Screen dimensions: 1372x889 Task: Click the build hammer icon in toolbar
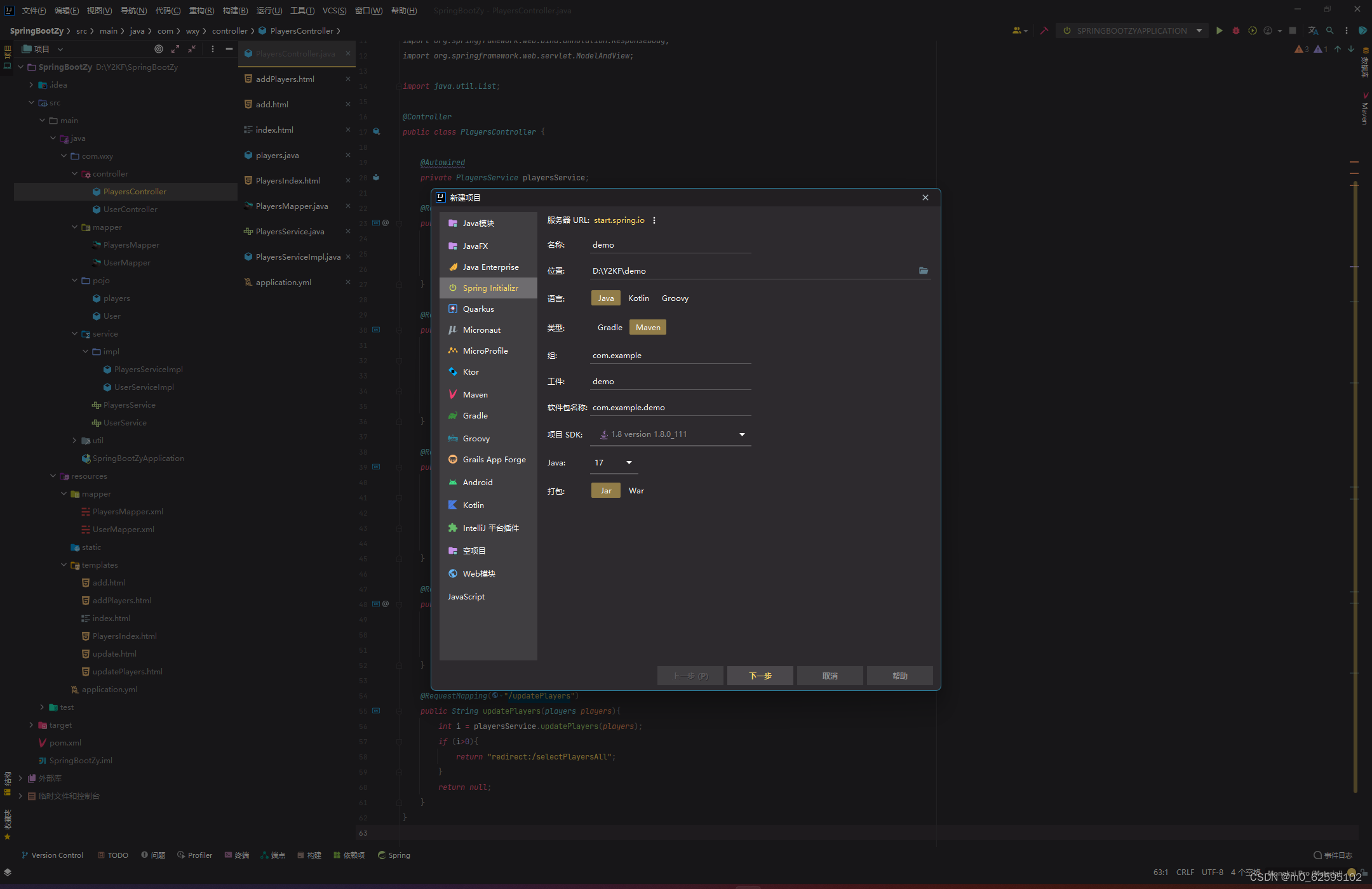click(1044, 30)
